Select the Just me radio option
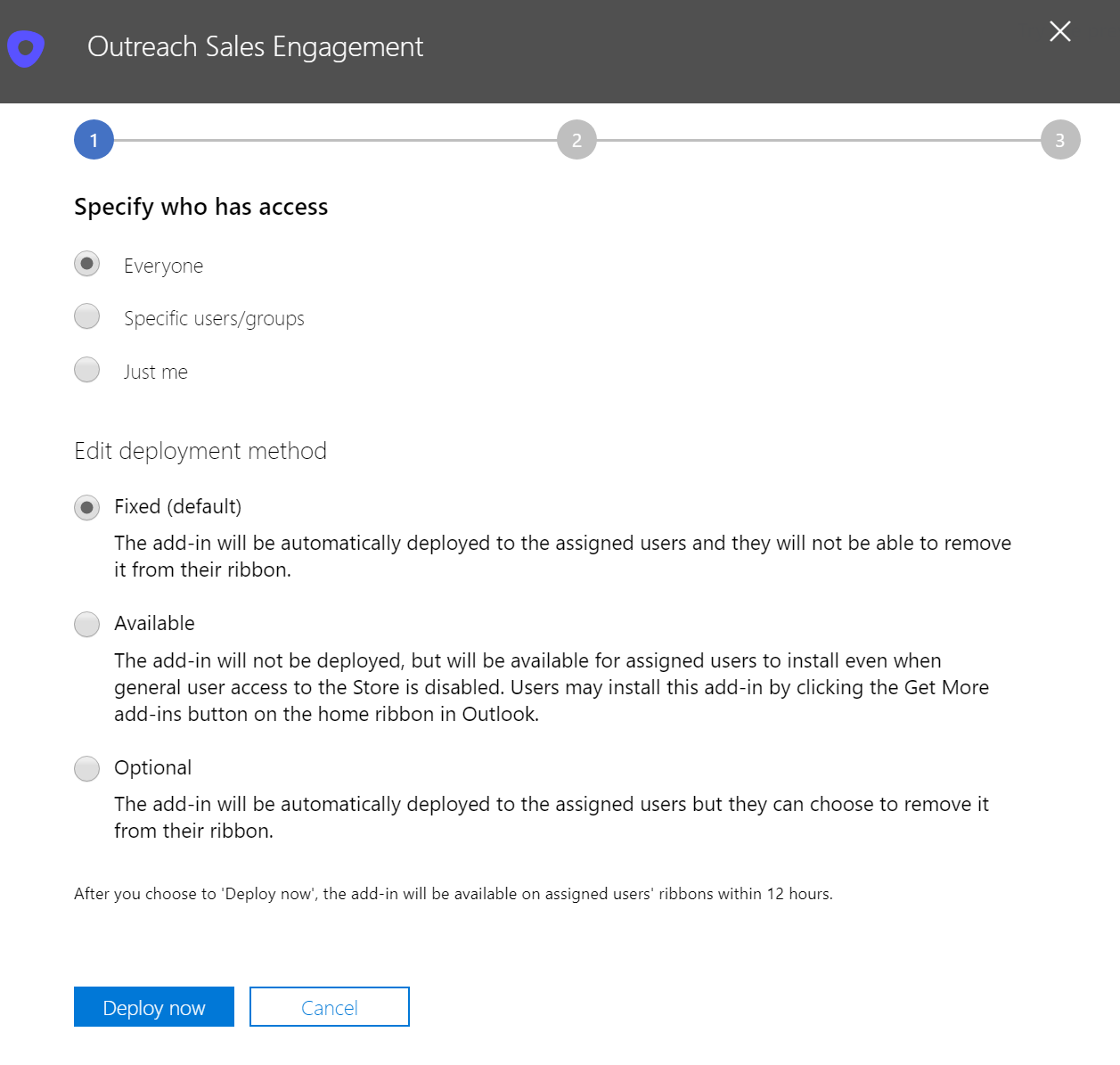The image size is (1120, 1065). (x=86, y=369)
